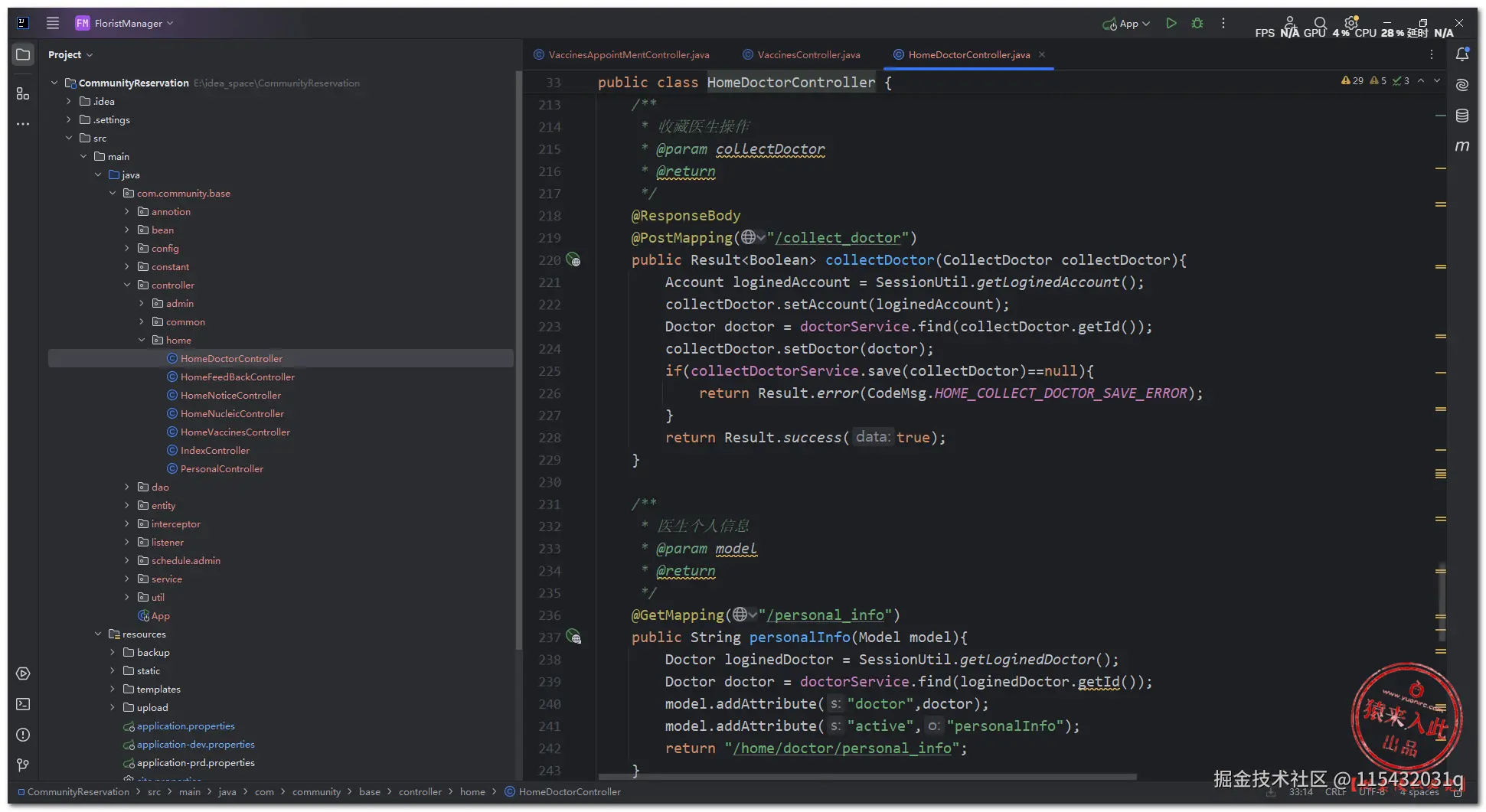
Task: Open the Project view dropdown
Action: tap(70, 54)
